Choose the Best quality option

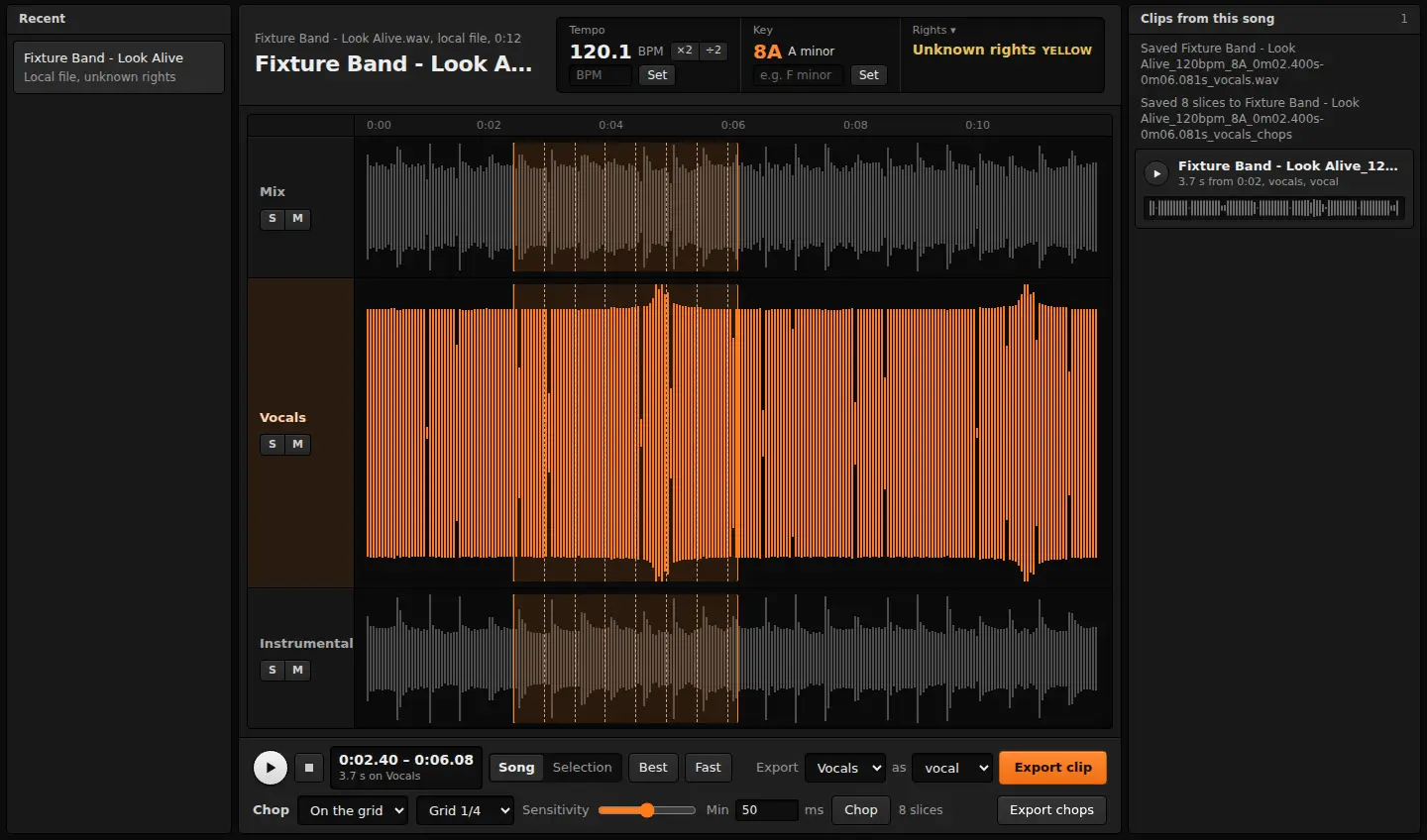click(653, 768)
